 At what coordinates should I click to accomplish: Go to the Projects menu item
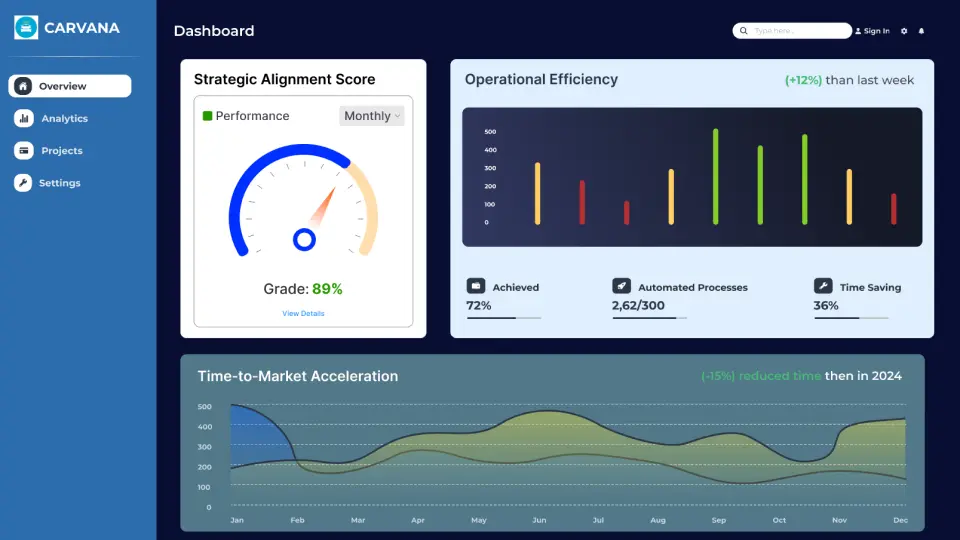62,151
